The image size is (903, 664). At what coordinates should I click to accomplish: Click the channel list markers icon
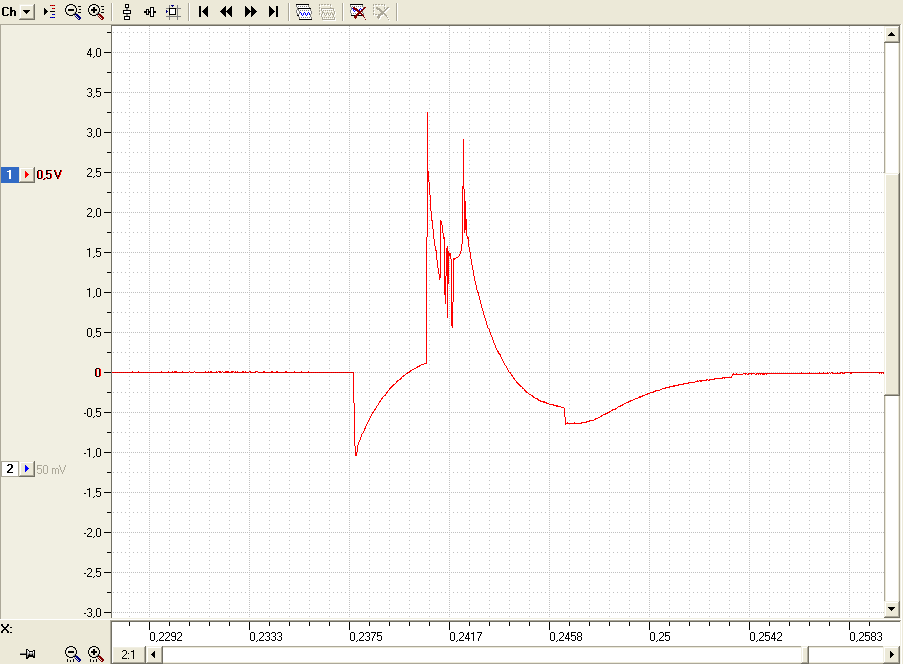coord(50,12)
